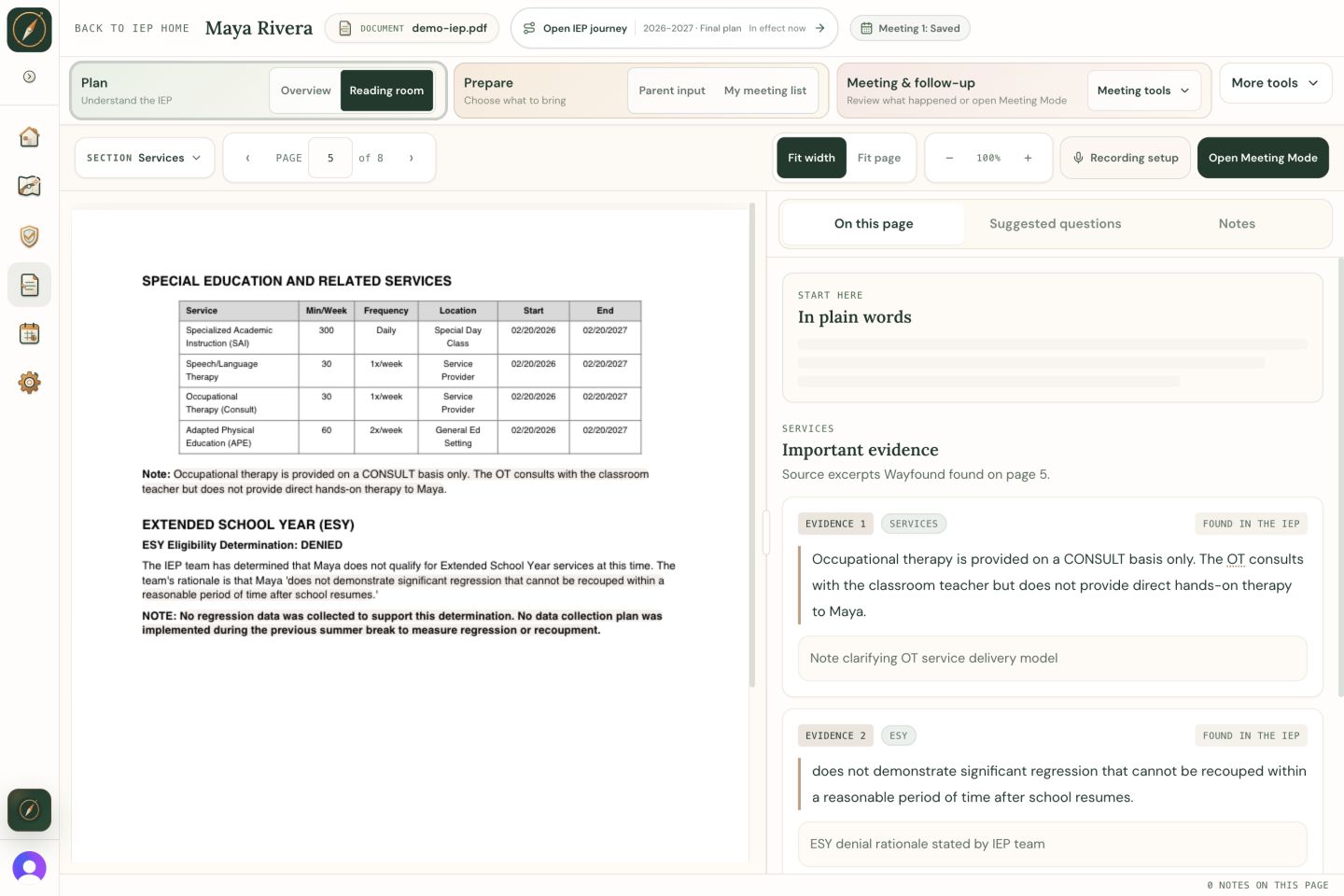The width and height of the screenshot is (1344, 896).
Task: Open the Parent input tab
Action: pyautogui.click(x=672, y=91)
